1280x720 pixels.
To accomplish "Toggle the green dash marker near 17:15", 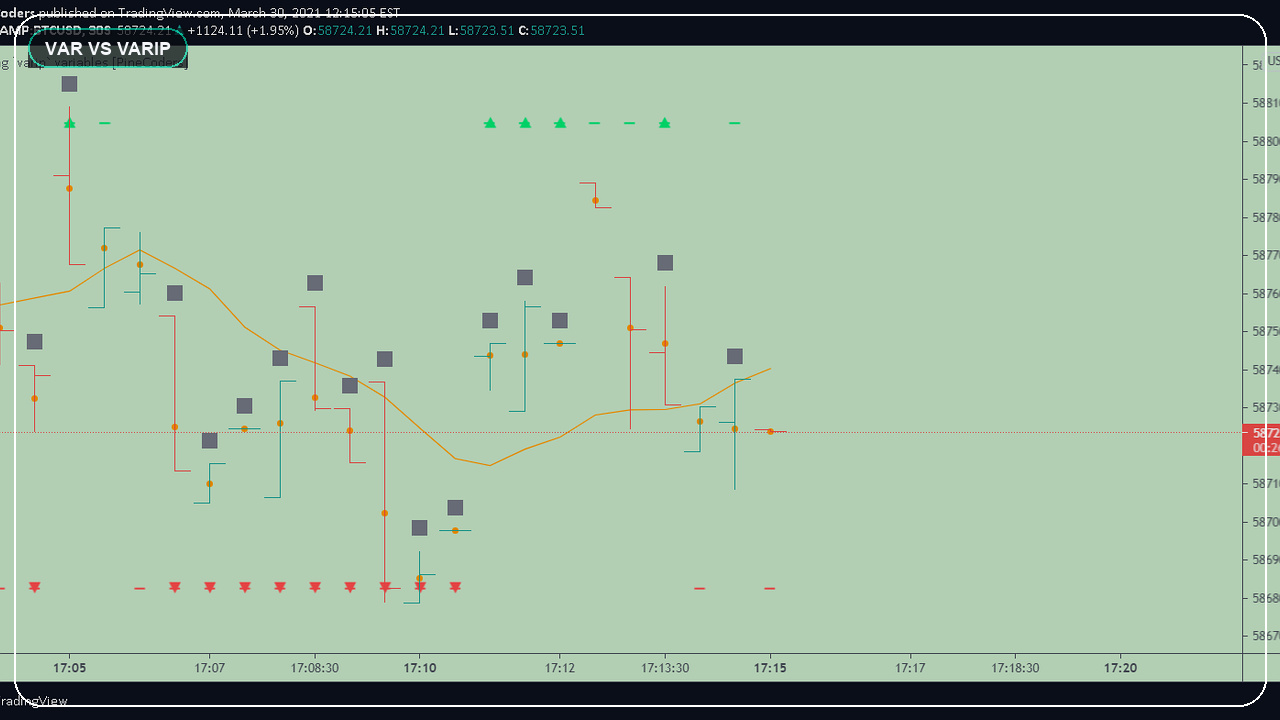I will [x=735, y=123].
